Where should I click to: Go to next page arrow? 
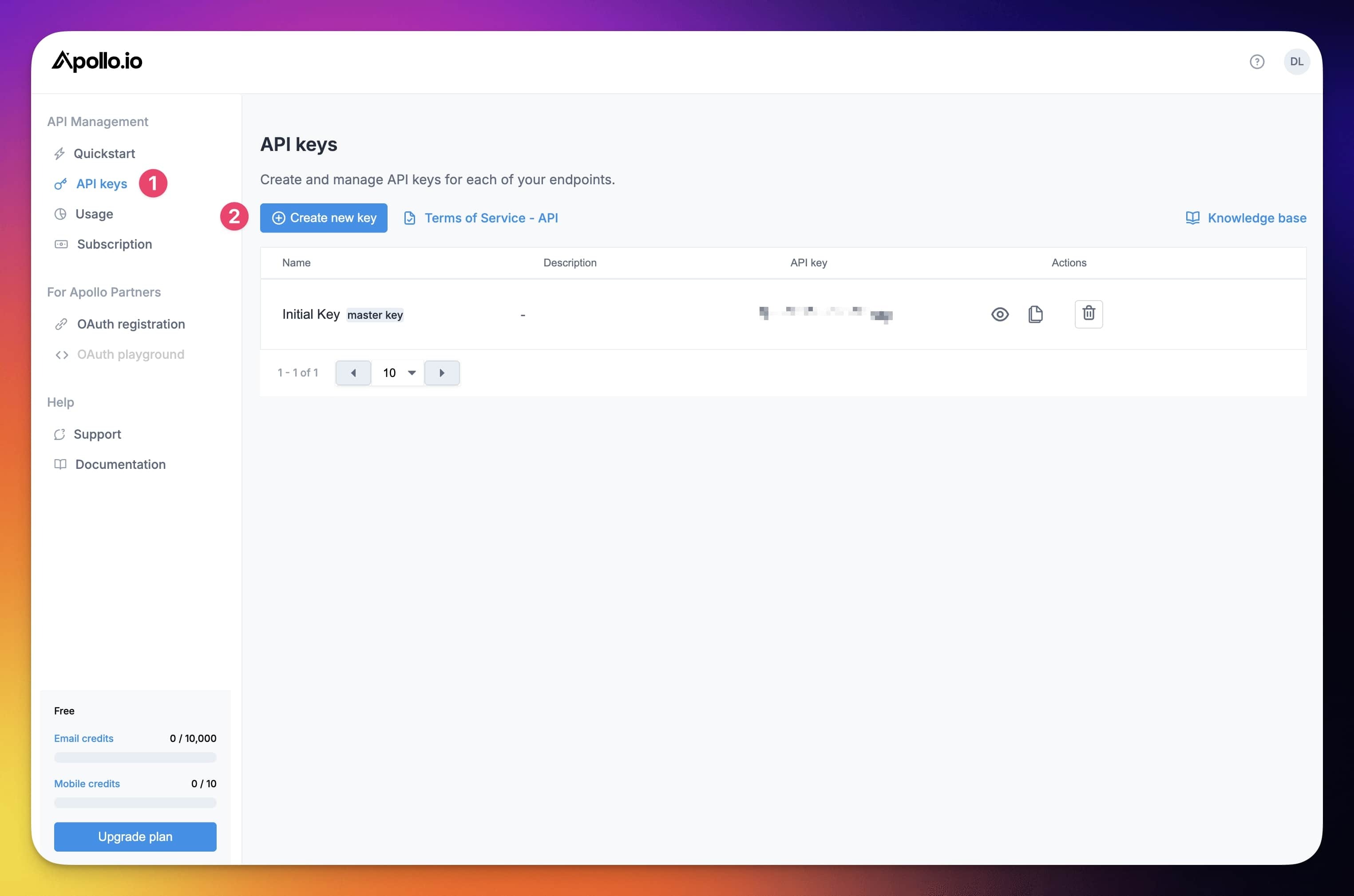442,373
